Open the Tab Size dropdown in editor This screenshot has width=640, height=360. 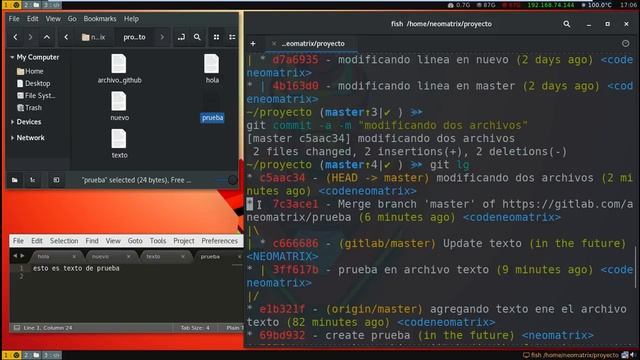pyautogui.click(x=195, y=328)
